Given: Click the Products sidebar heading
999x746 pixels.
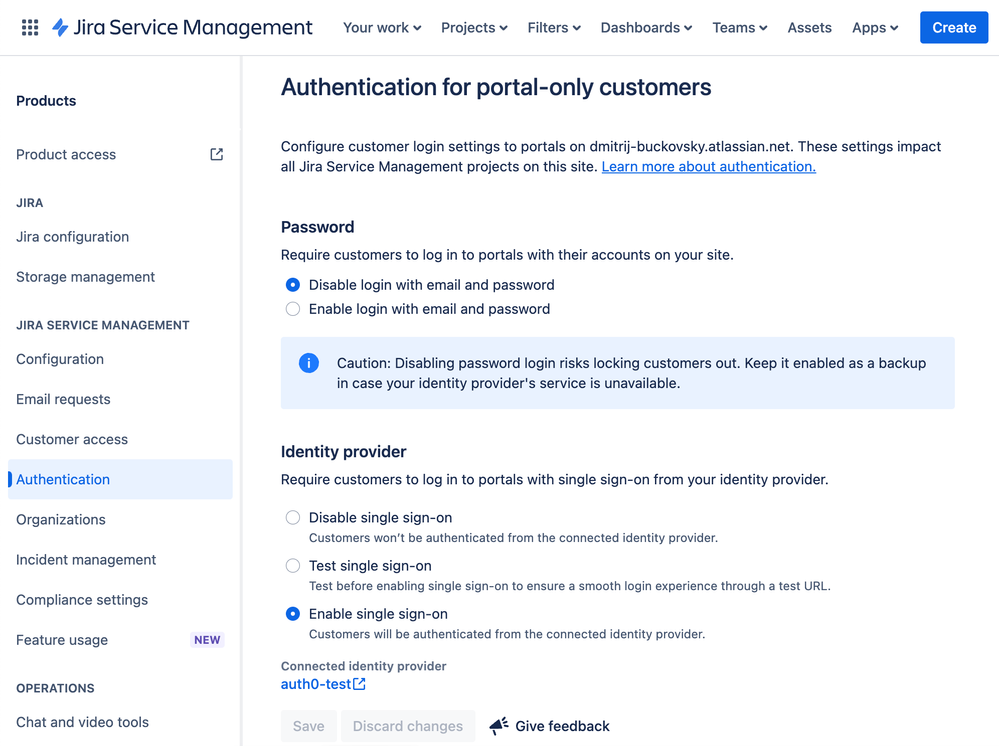Looking at the screenshot, I should (46, 101).
